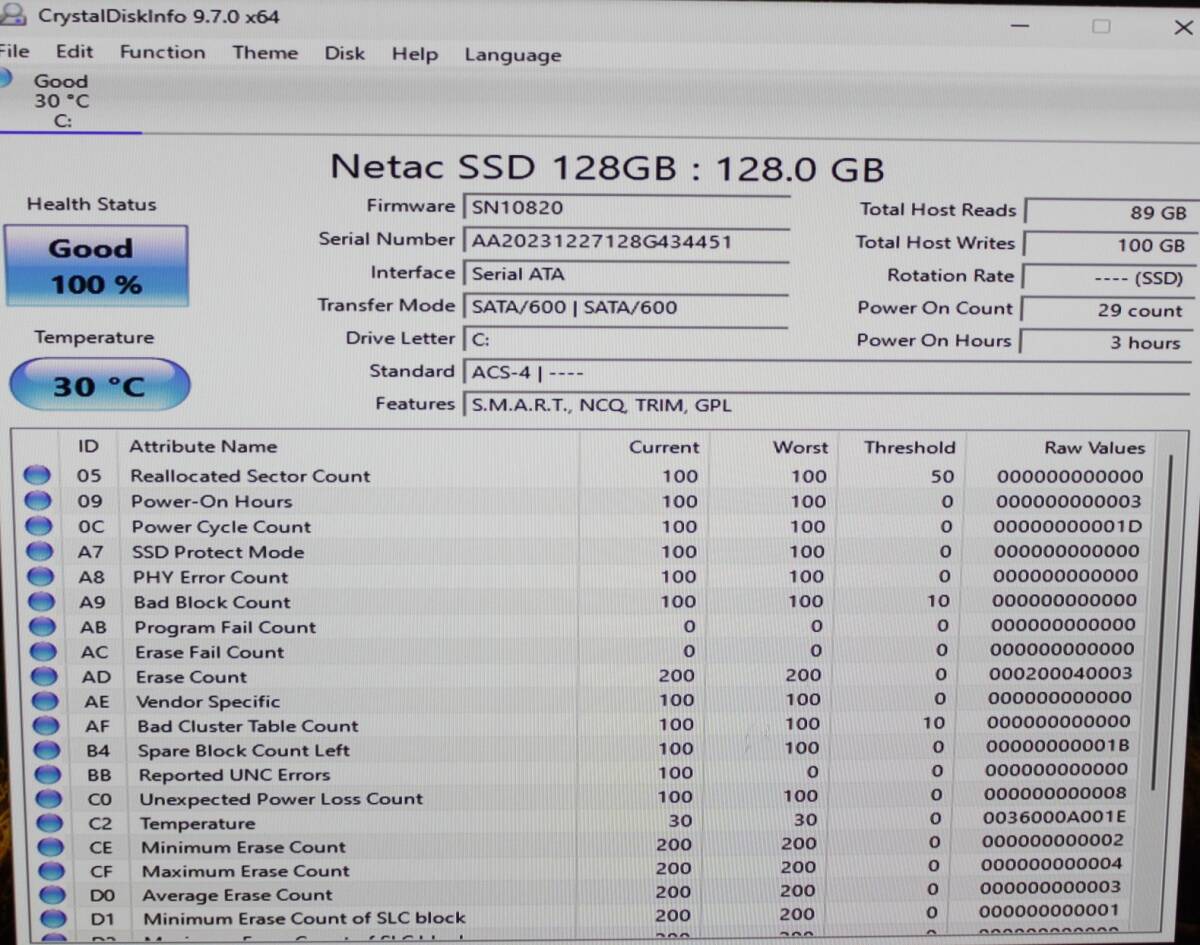Click the ID column header
This screenshot has height=945, width=1200.
click(x=88, y=446)
